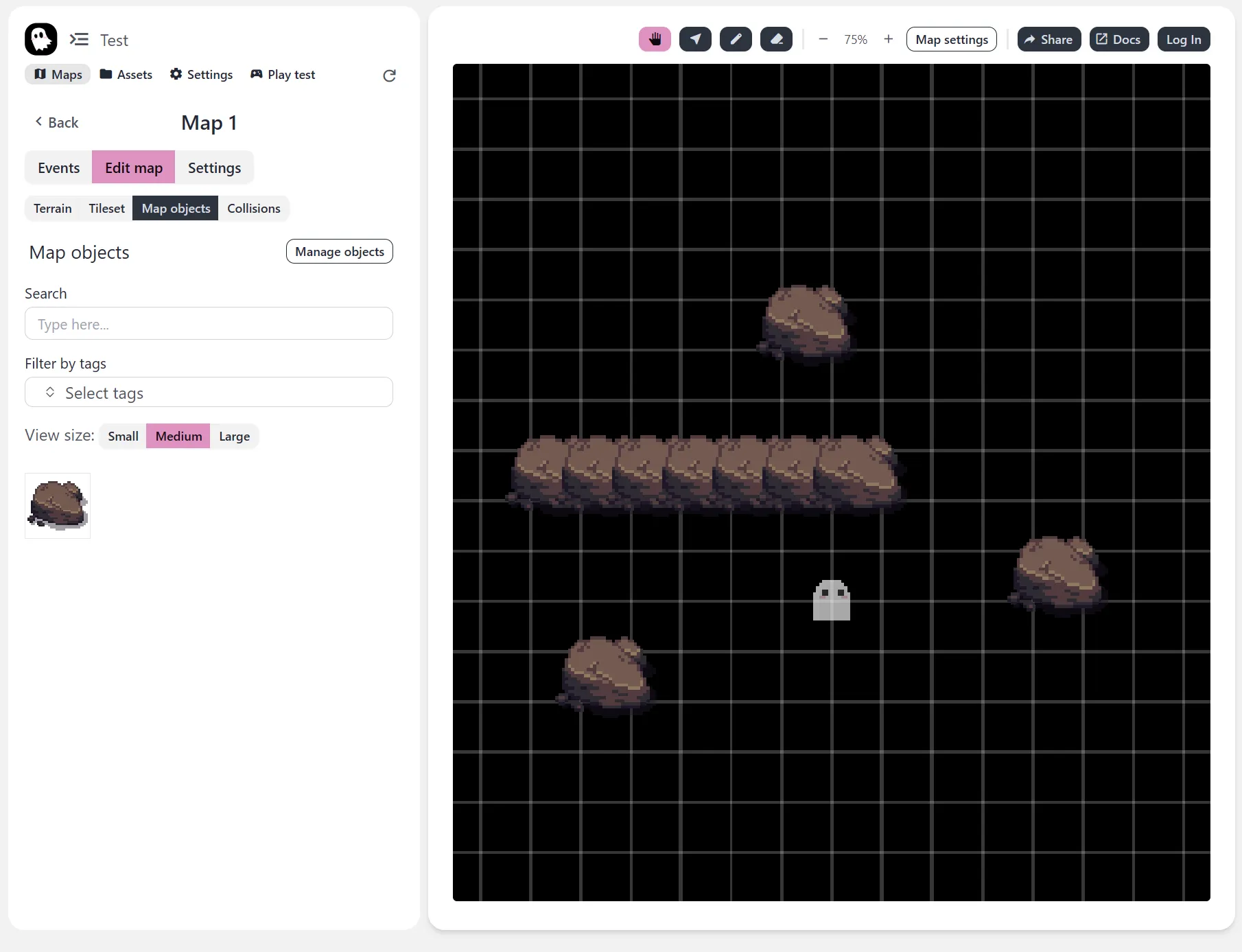1242x952 pixels.
Task: Click the zoom in plus icon
Action: click(888, 39)
